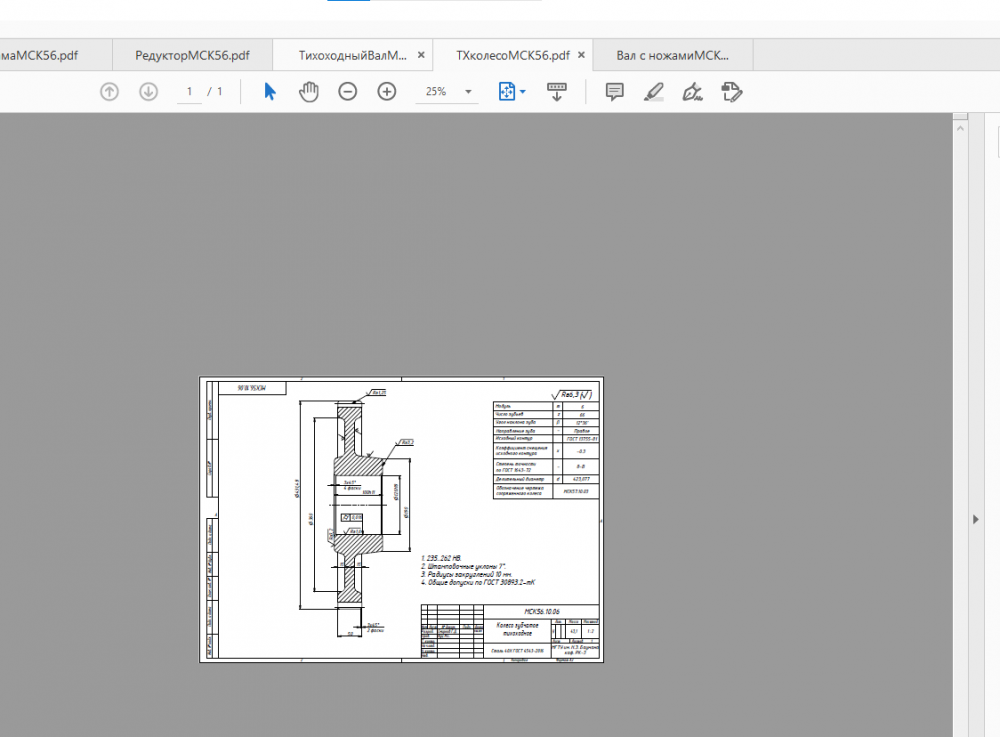This screenshot has height=737, width=1000.
Task: Close the ТихоходныйВал tab
Action: click(421, 55)
